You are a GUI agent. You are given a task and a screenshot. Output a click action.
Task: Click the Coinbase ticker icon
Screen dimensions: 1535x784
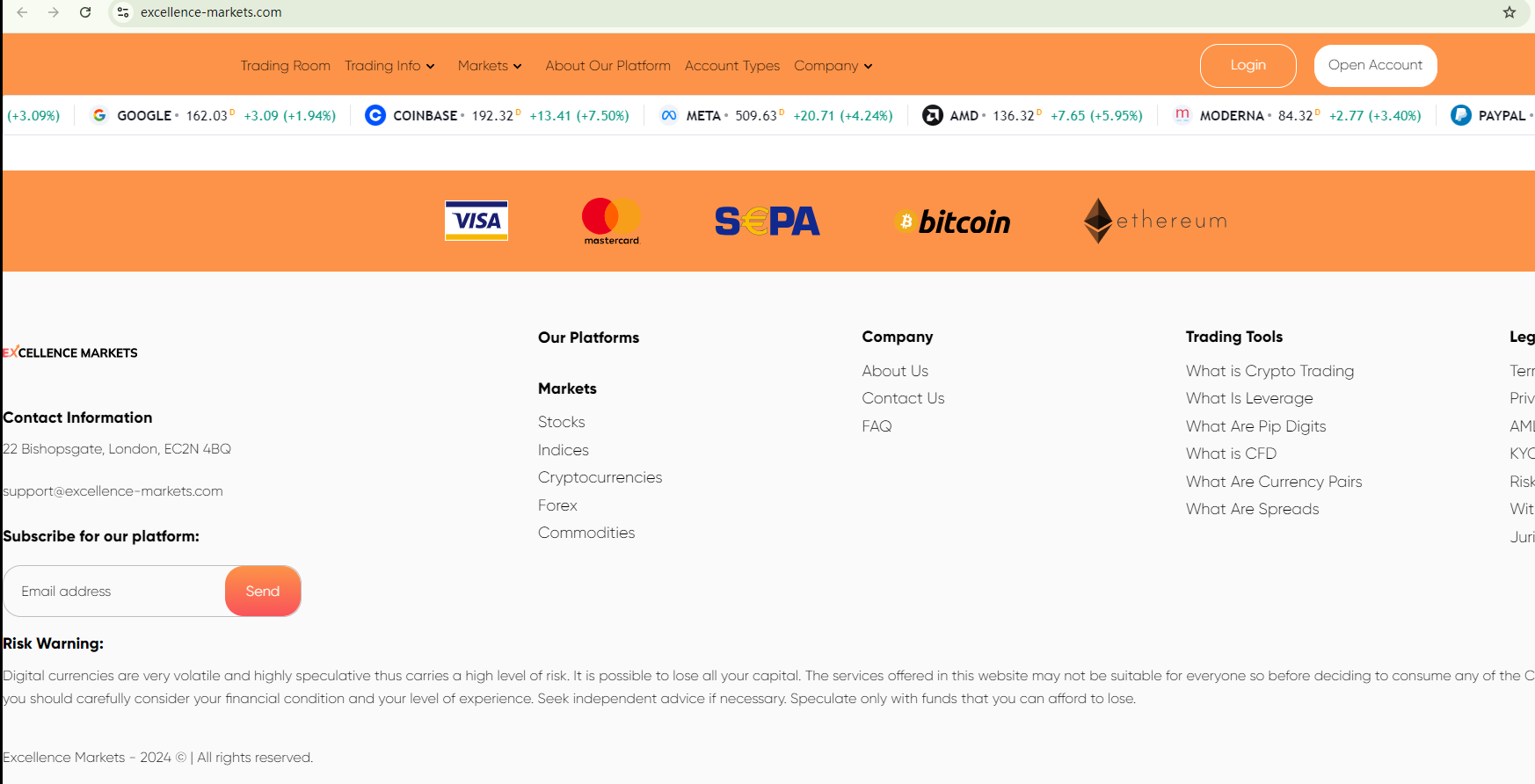(375, 115)
